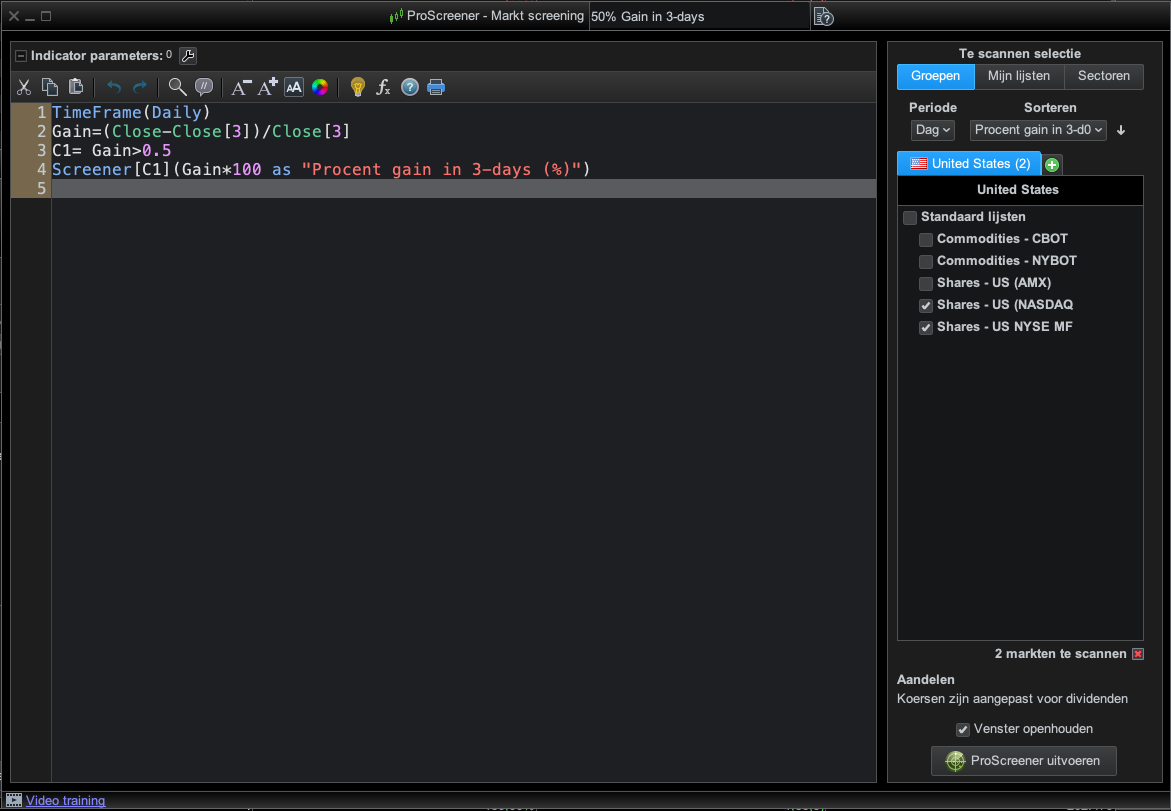The height and width of the screenshot is (811, 1171).
Task: Enable the Commodities - CBOT list
Action: [926, 240]
